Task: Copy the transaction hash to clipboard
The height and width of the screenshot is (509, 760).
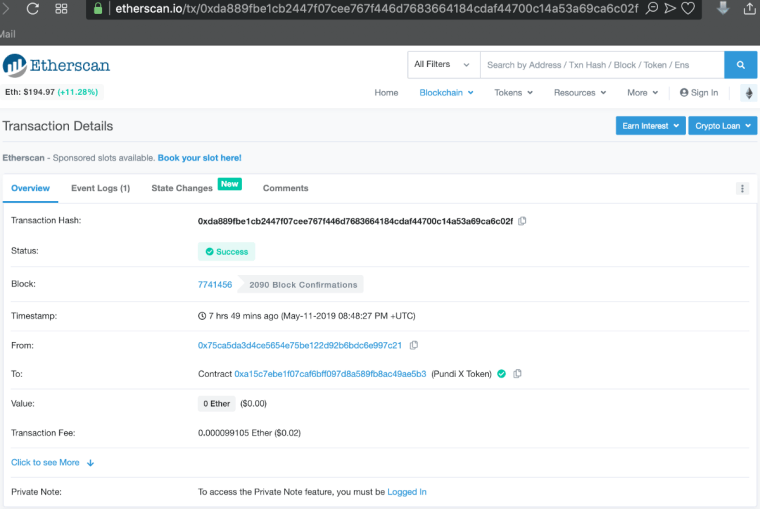Action: [x=522, y=221]
